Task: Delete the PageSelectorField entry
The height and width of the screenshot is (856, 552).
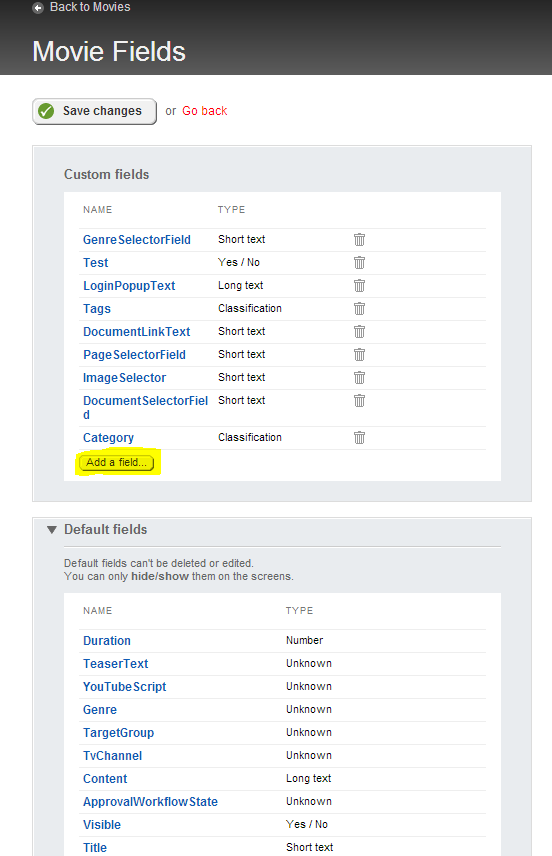Action: [x=359, y=354]
